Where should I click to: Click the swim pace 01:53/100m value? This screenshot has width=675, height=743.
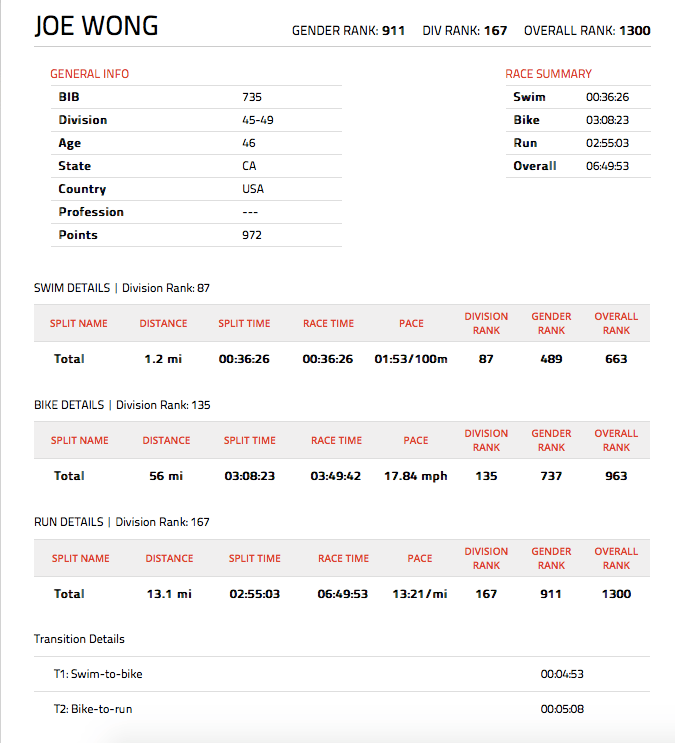coord(411,359)
